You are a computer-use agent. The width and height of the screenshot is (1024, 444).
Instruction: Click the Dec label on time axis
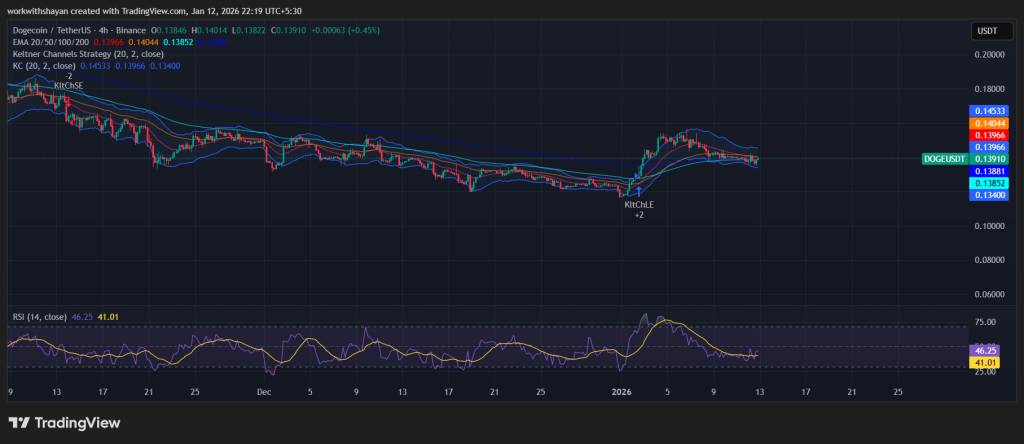pyautogui.click(x=264, y=393)
